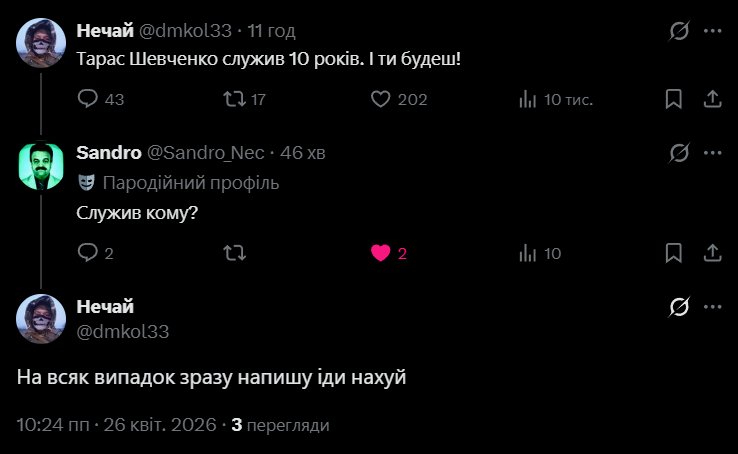738x454 pixels.
Task: Share the first post by Нечай
Action: pyautogui.click(x=712, y=99)
